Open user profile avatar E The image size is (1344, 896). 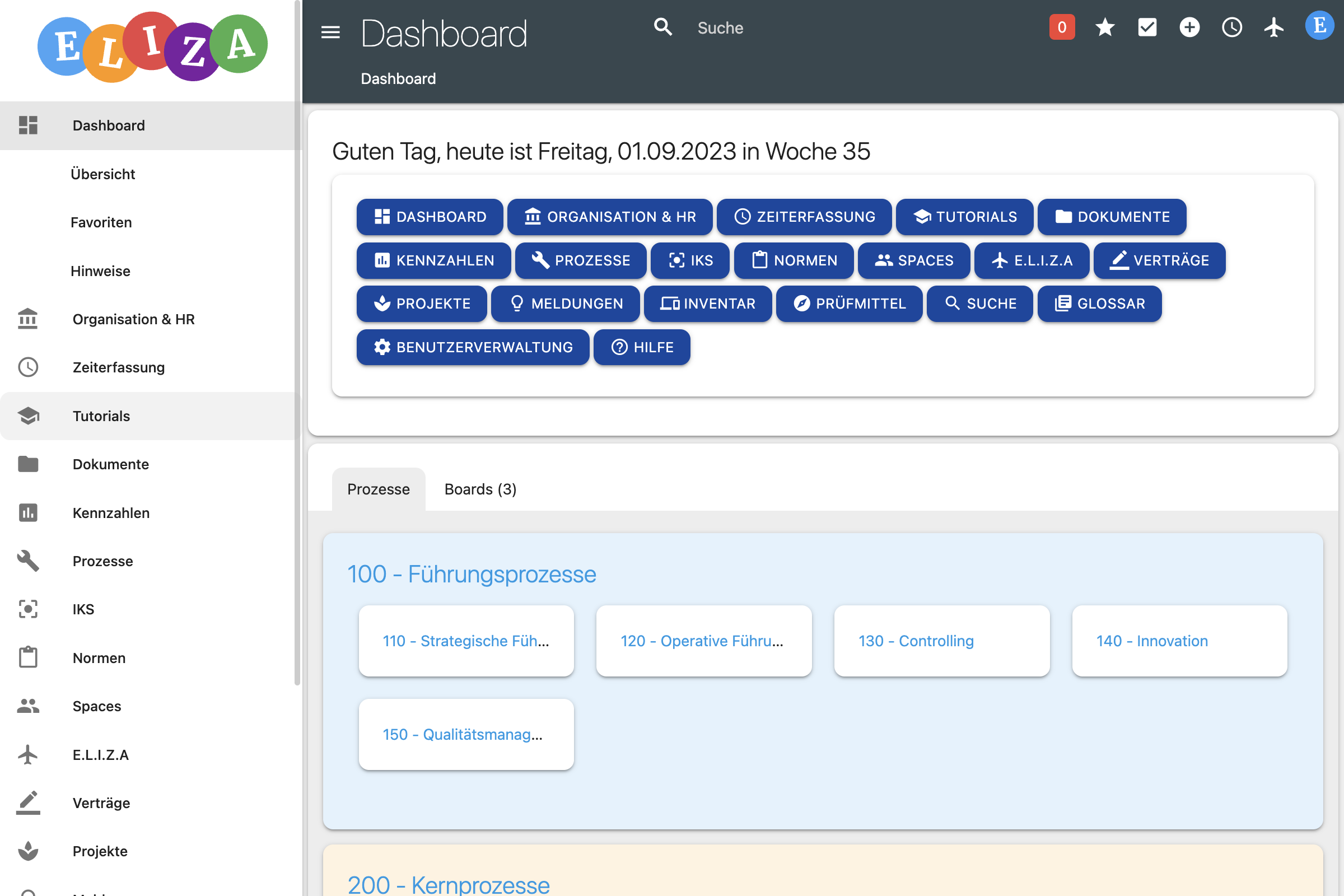1319,25
